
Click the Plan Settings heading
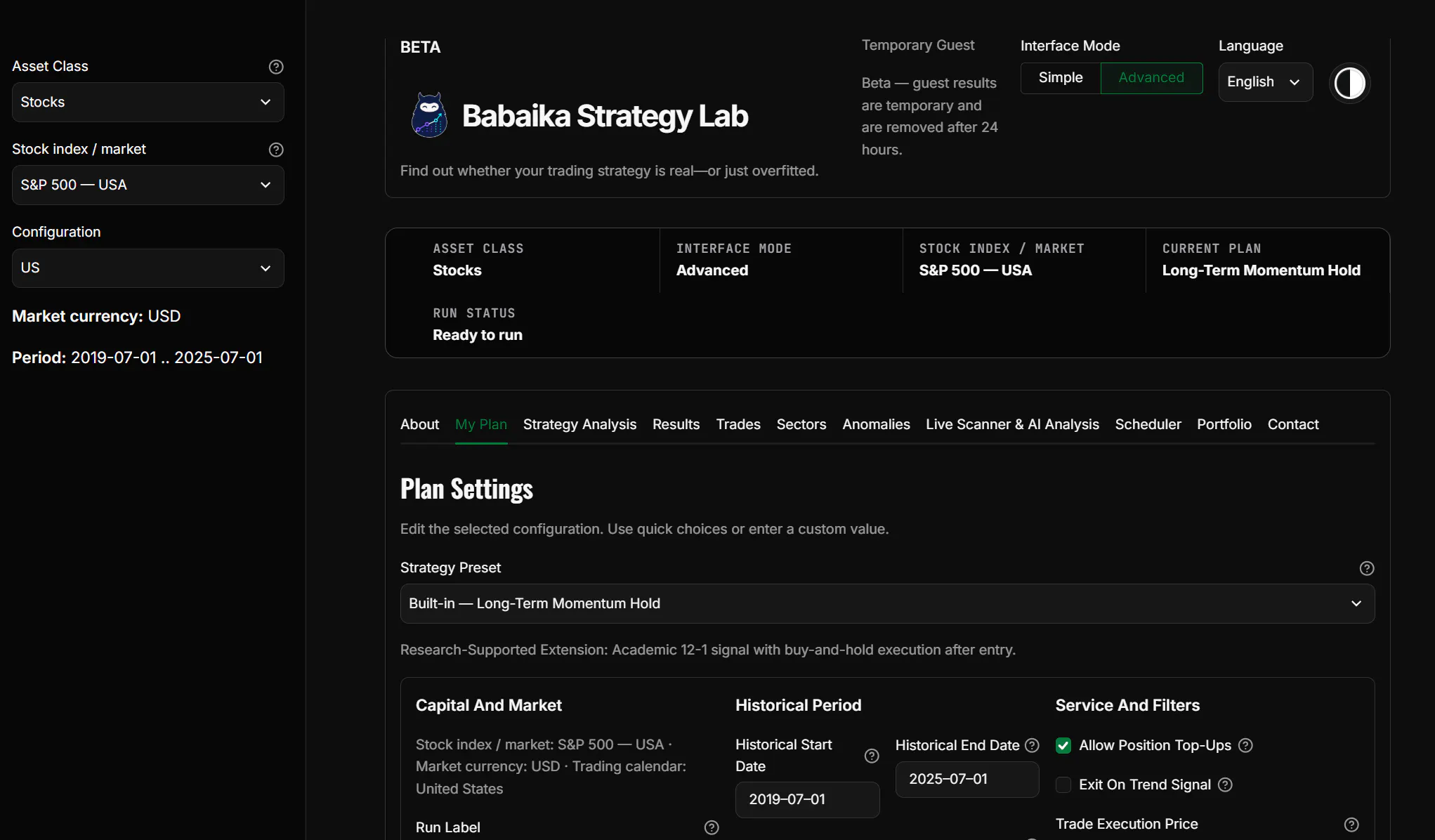coord(466,490)
